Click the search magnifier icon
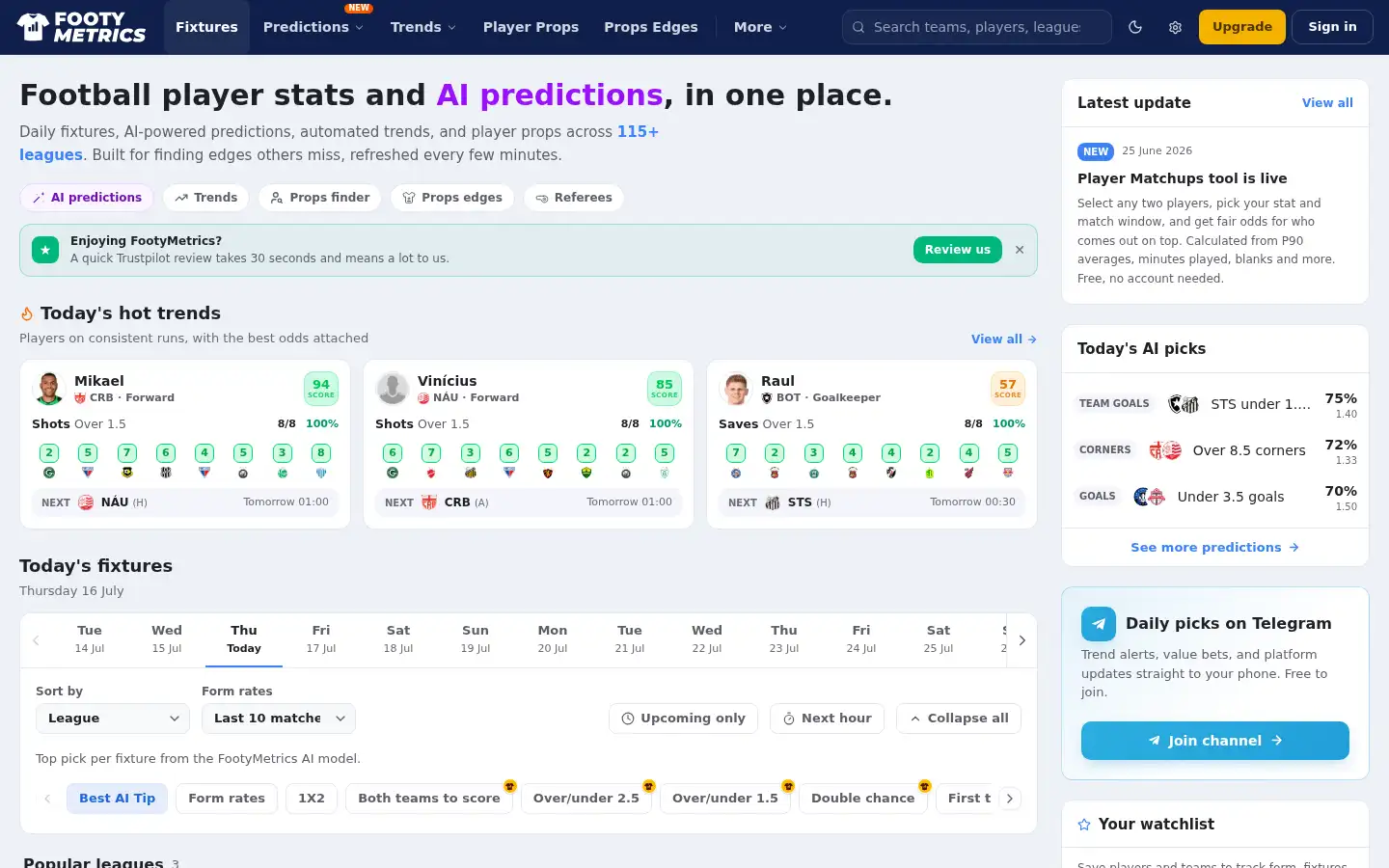The image size is (1389, 868). coord(858,27)
